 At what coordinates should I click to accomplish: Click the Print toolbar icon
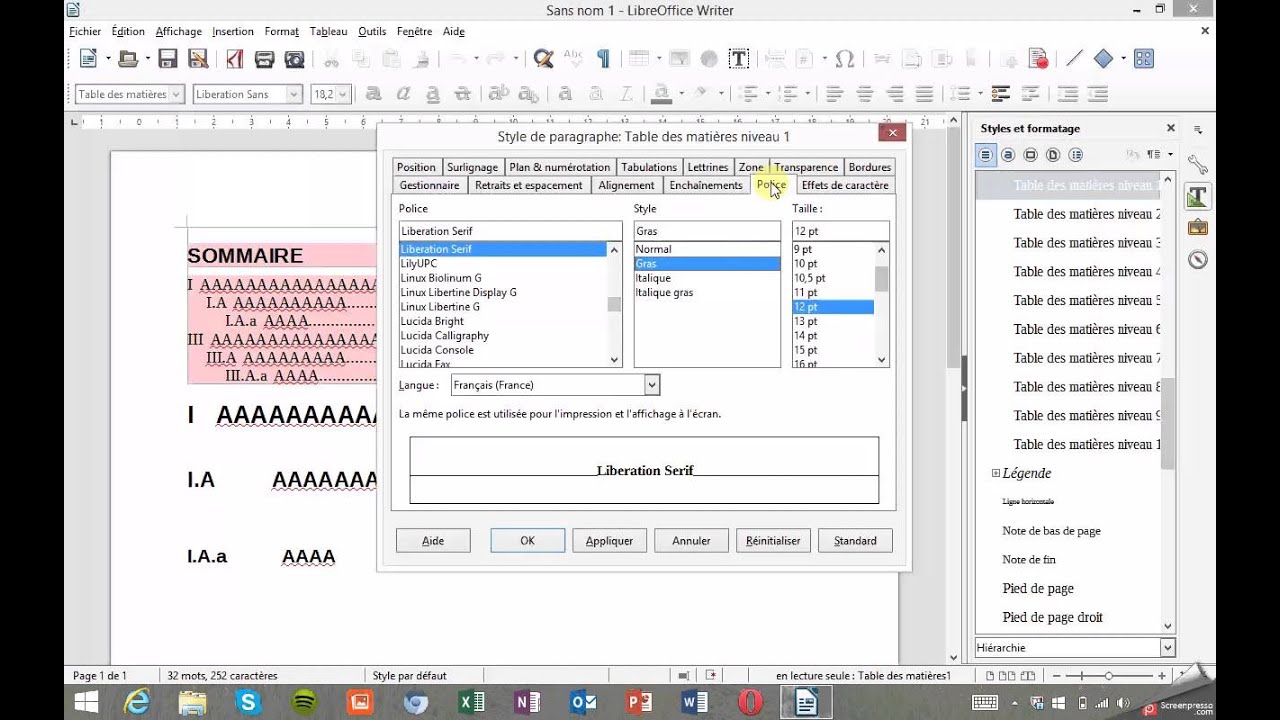(264, 59)
